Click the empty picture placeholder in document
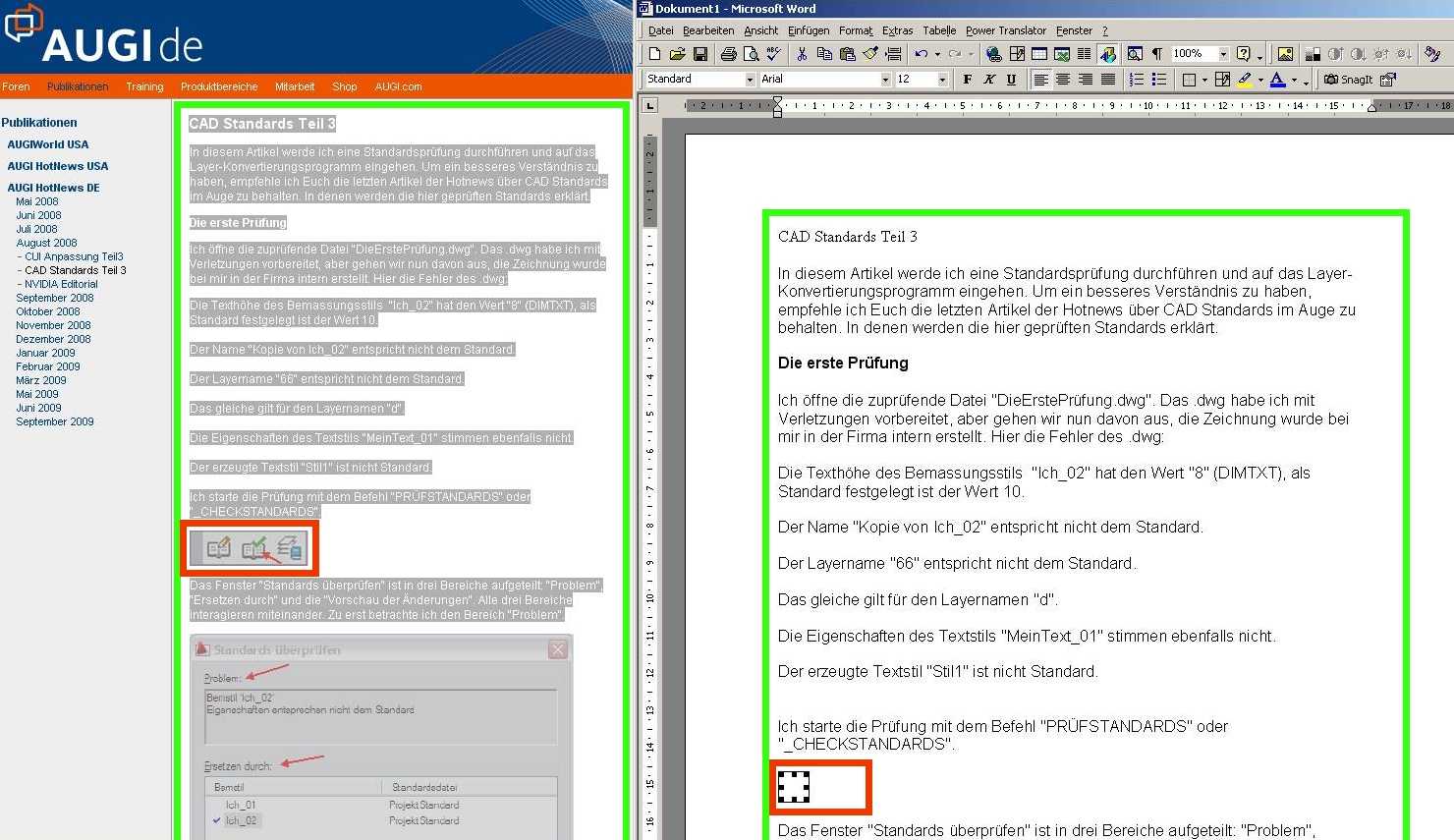The image size is (1454, 840). point(793,787)
